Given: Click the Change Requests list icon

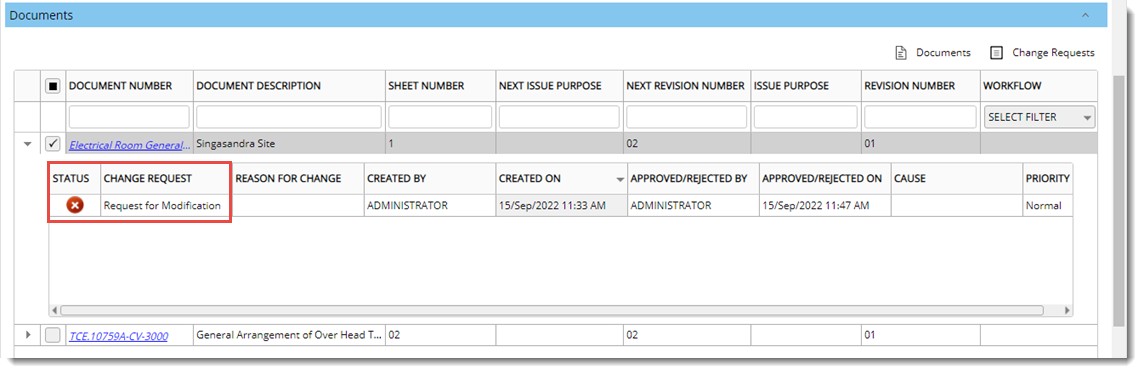Looking at the screenshot, I should 997,52.
